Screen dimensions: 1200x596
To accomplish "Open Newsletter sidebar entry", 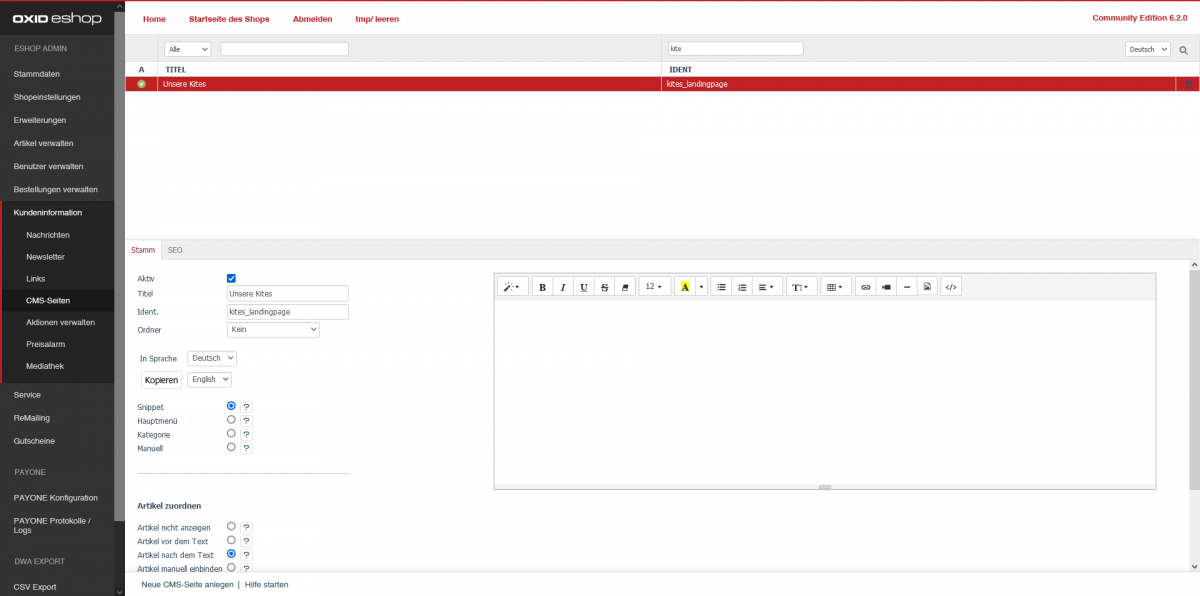I will pos(44,256).
